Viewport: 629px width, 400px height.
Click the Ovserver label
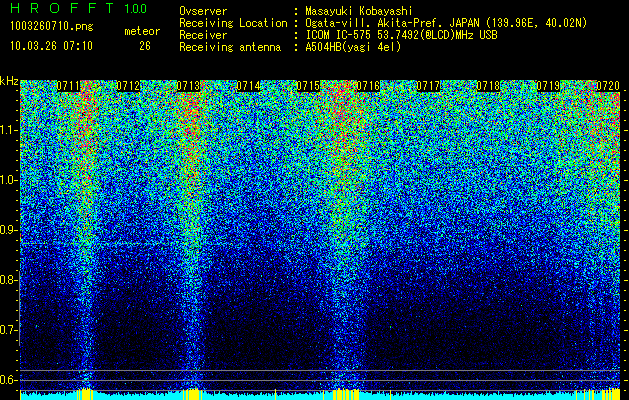(x=203, y=11)
